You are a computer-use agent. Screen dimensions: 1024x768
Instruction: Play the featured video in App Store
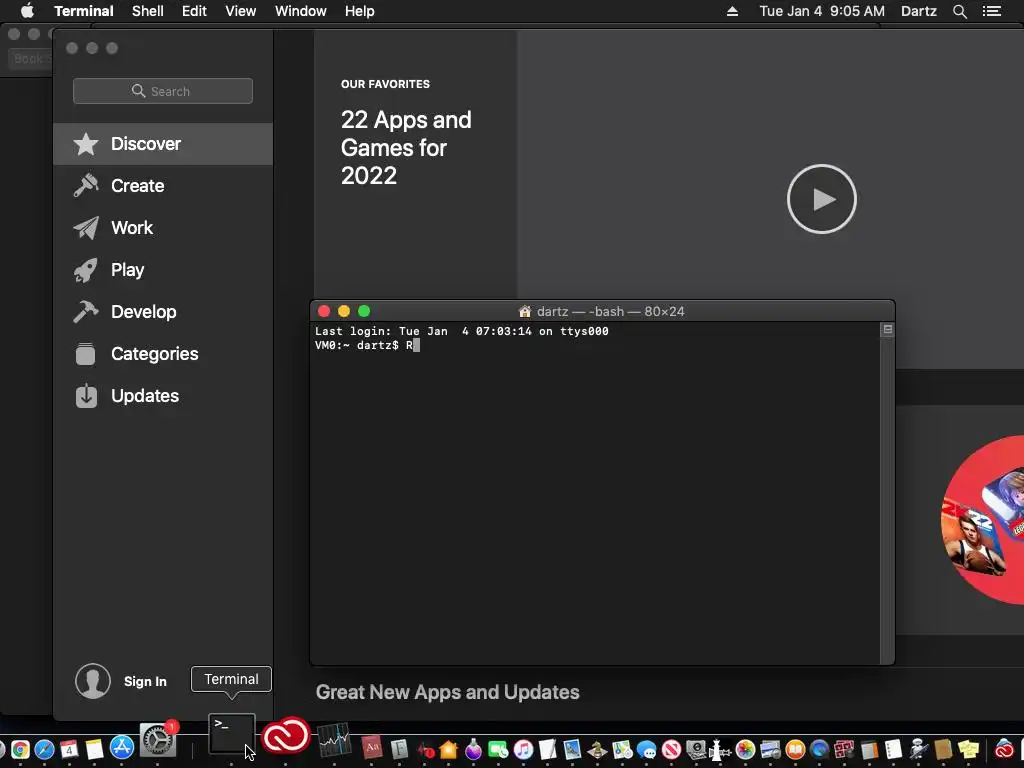click(x=822, y=199)
